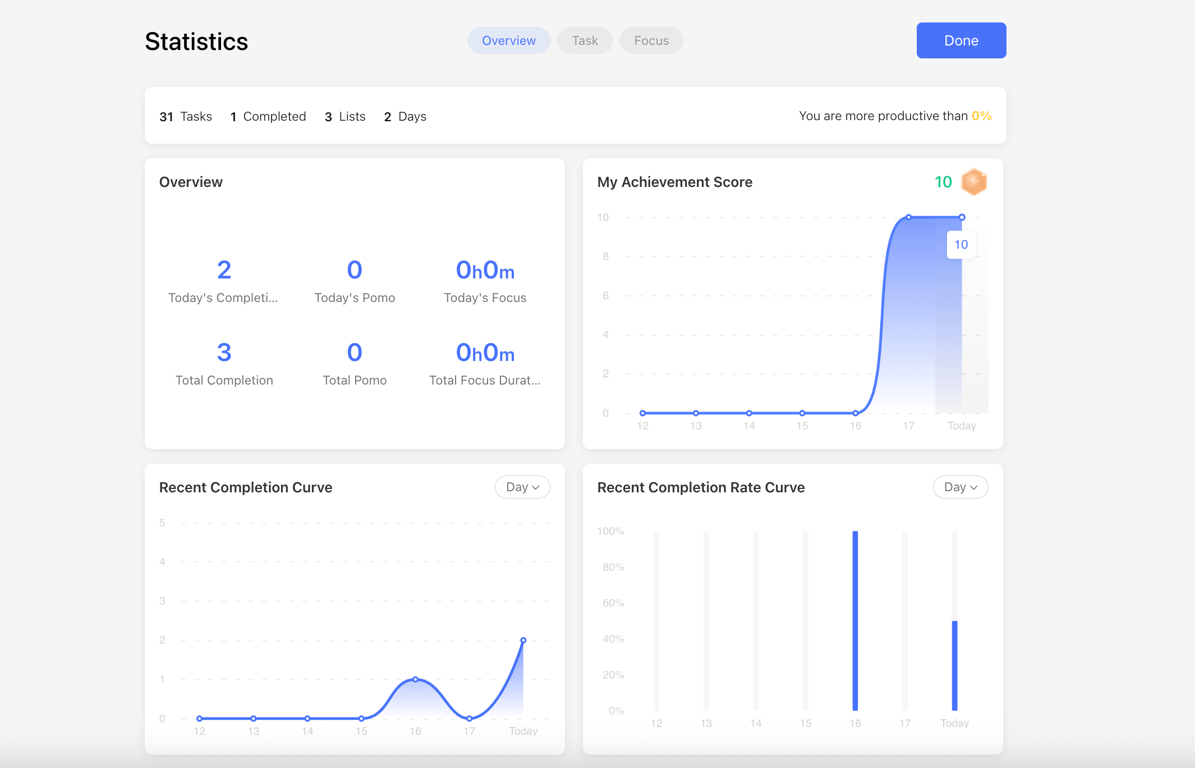This screenshot has width=1195, height=768.
Task: Click the 10 tooltip on the achievement chart
Action: click(x=960, y=244)
